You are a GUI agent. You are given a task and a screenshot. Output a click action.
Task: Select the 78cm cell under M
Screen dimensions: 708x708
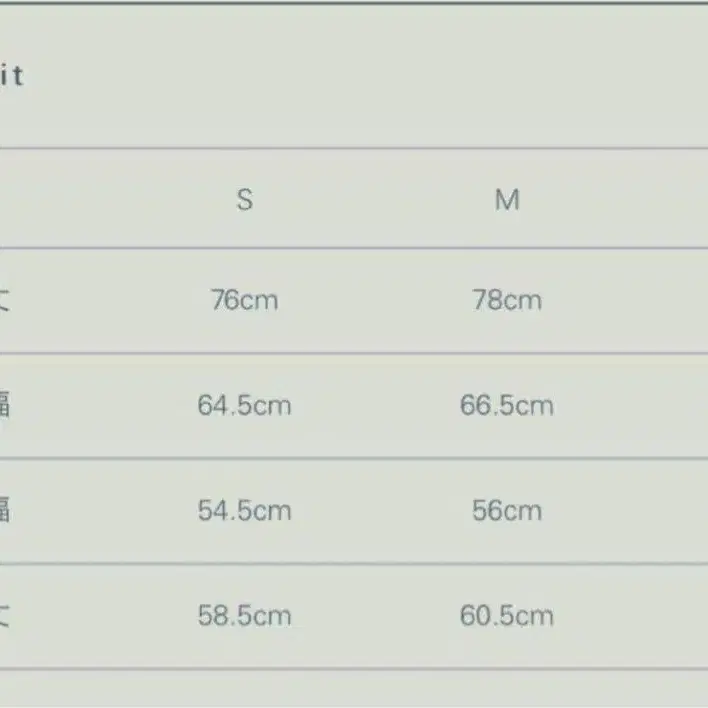pyautogui.click(x=507, y=300)
